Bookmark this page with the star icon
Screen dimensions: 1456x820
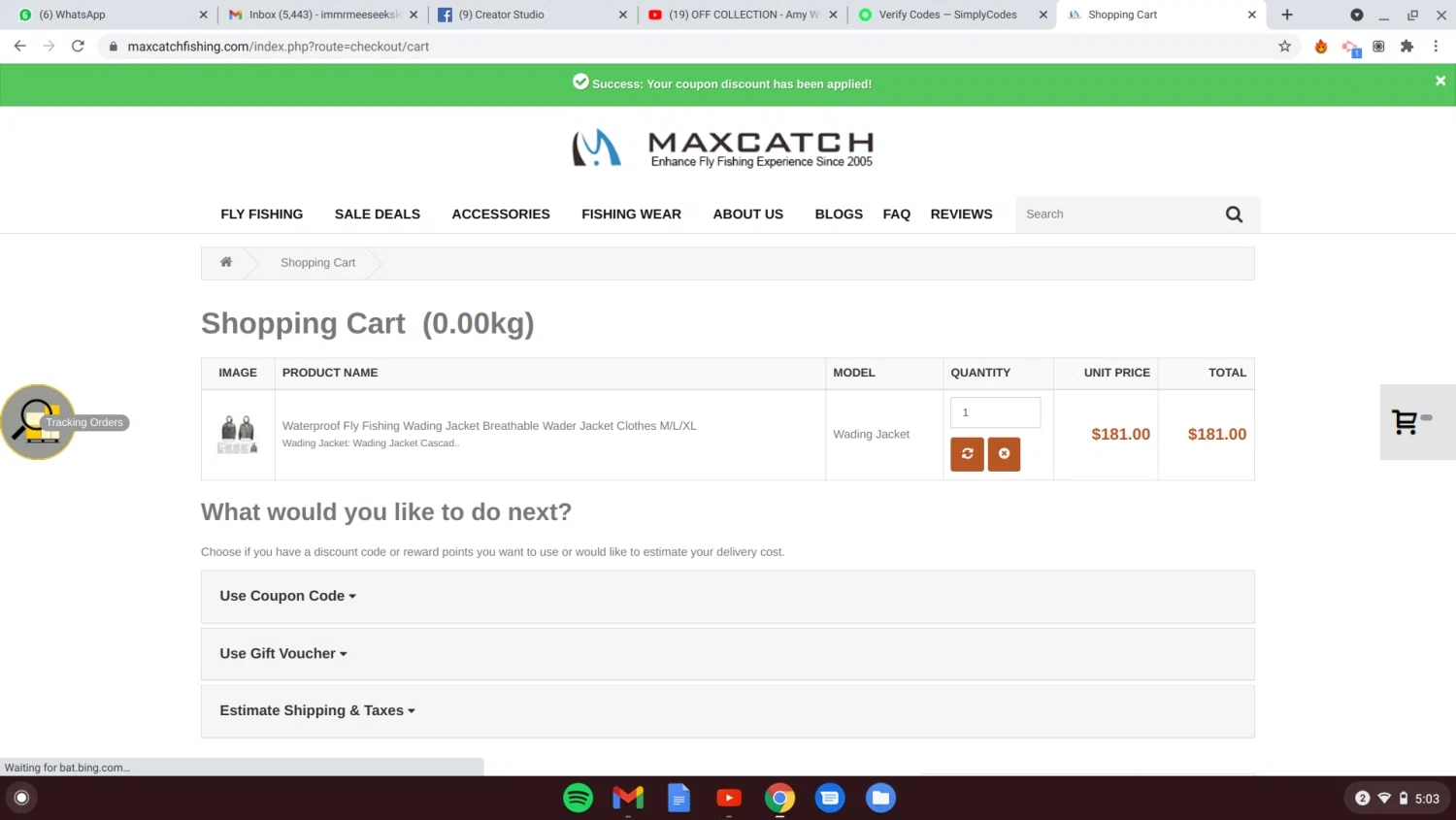click(1284, 47)
